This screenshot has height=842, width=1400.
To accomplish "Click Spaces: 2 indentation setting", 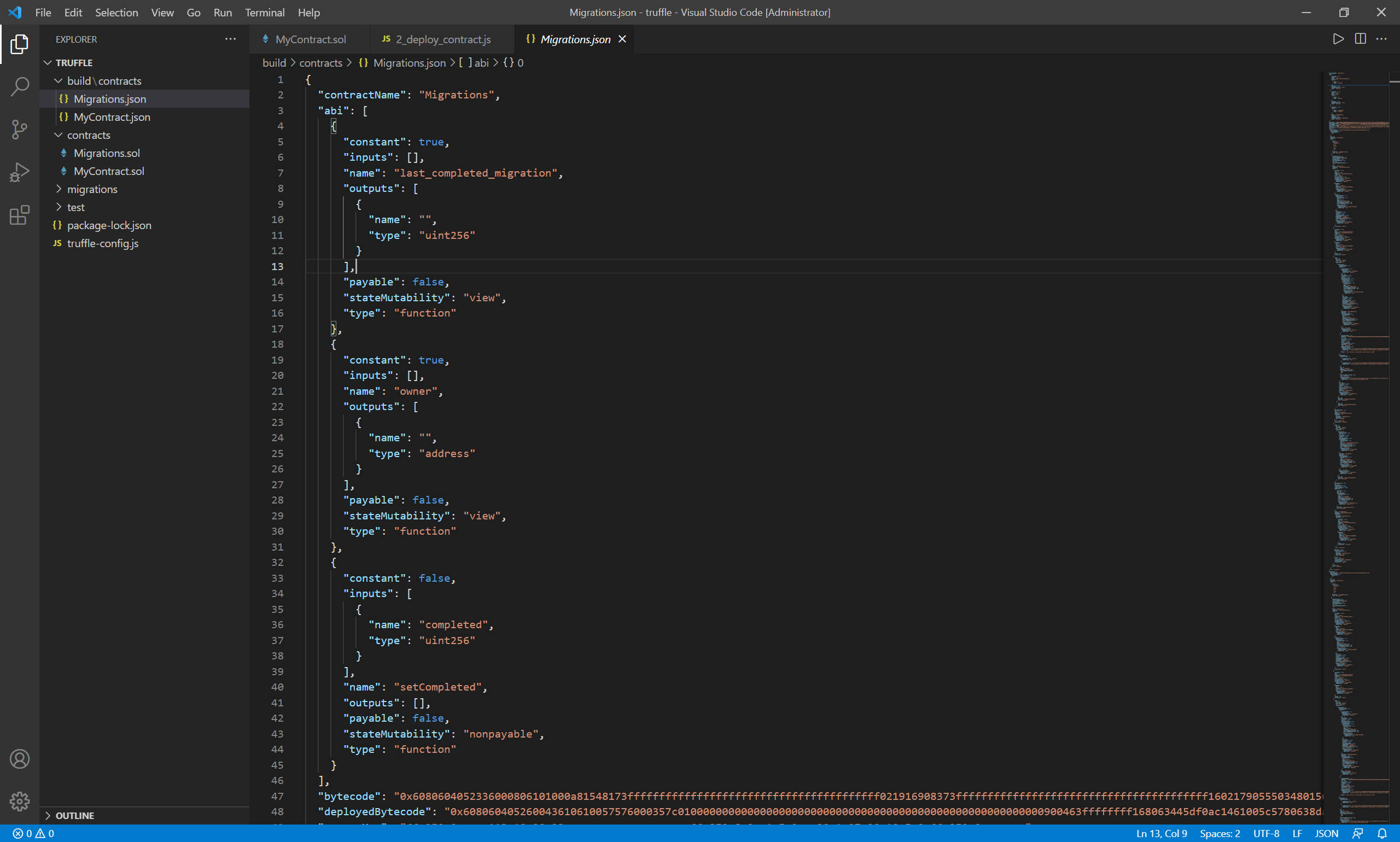I will coord(1220,833).
